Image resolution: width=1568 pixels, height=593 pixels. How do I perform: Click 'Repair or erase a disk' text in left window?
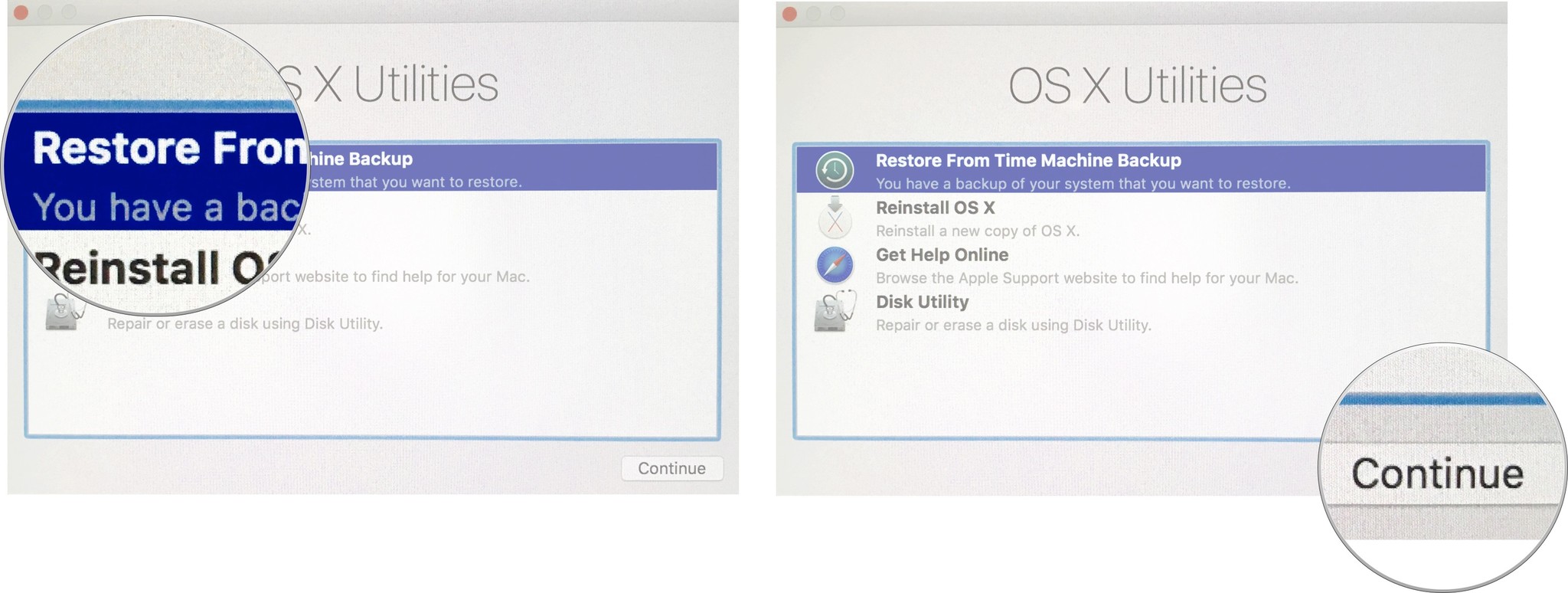245,324
